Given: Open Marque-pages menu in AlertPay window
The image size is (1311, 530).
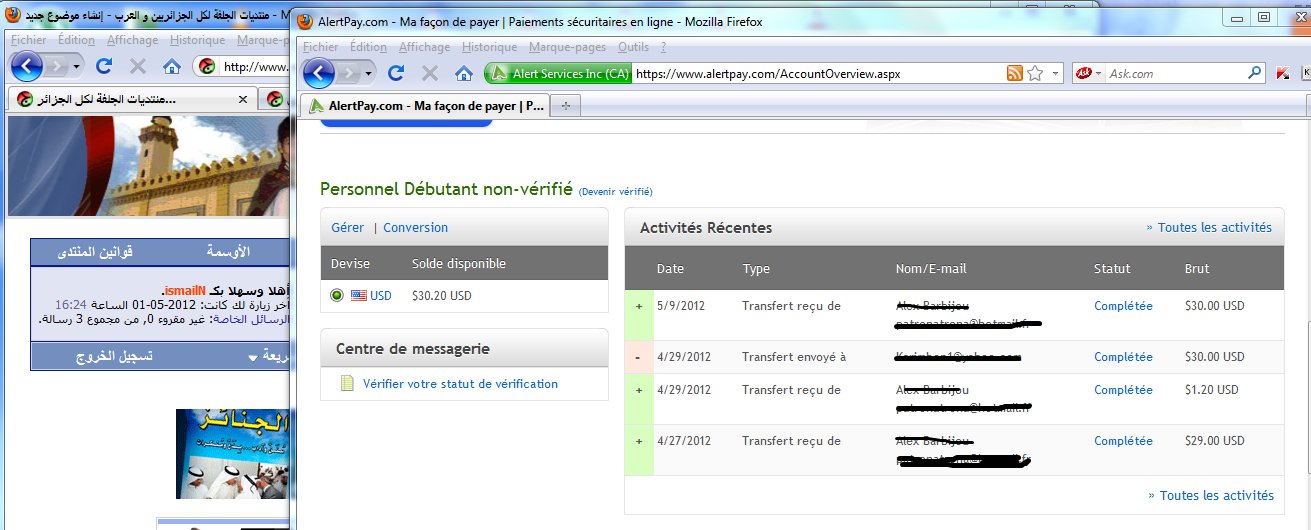Looking at the screenshot, I should tap(569, 46).
